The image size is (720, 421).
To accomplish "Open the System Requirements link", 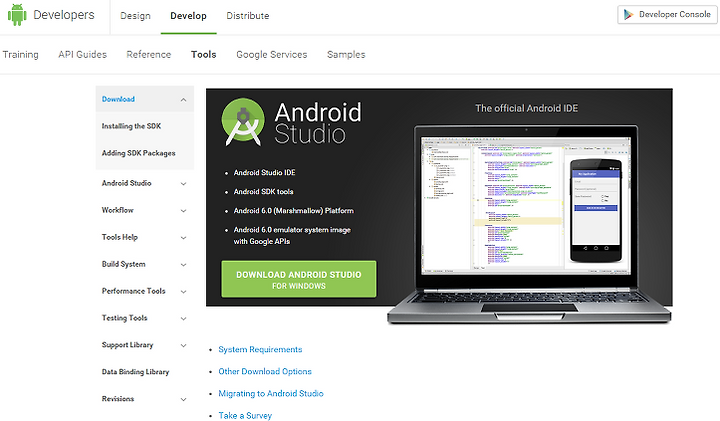I will click(x=260, y=350).
